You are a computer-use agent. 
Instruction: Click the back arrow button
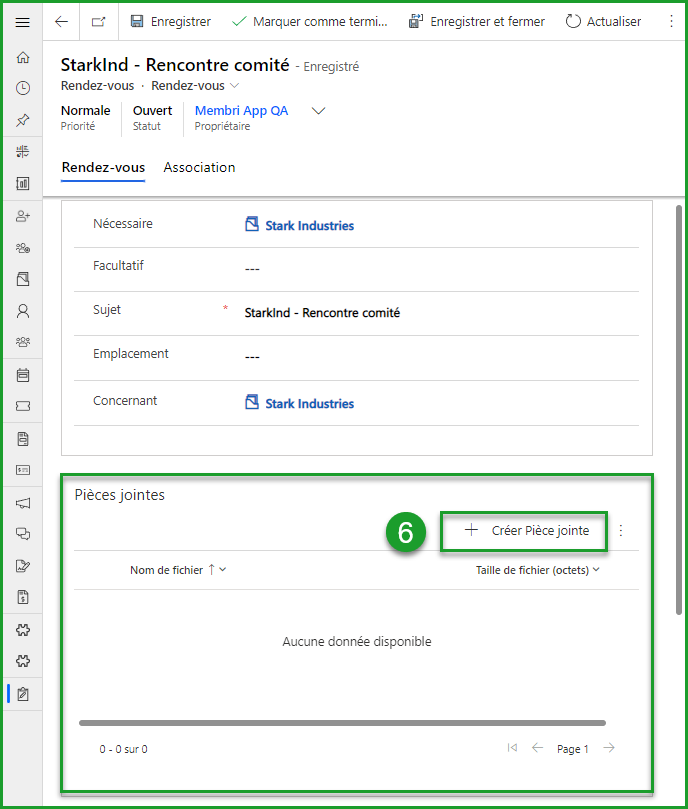point(62,21)
